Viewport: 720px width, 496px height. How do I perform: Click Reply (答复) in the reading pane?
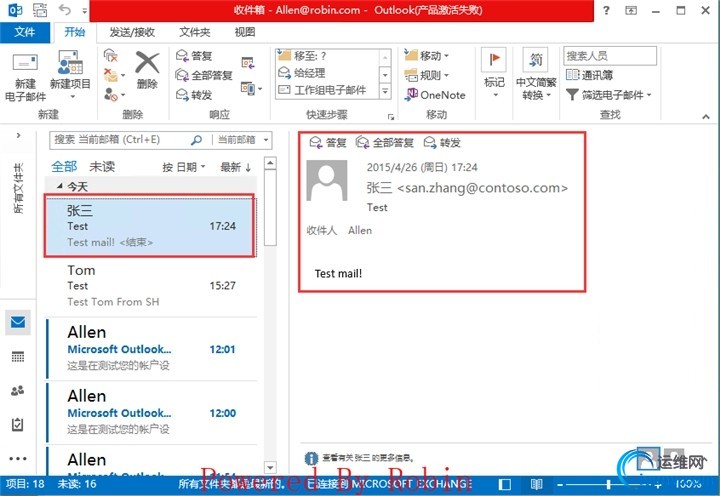(327, 143)
